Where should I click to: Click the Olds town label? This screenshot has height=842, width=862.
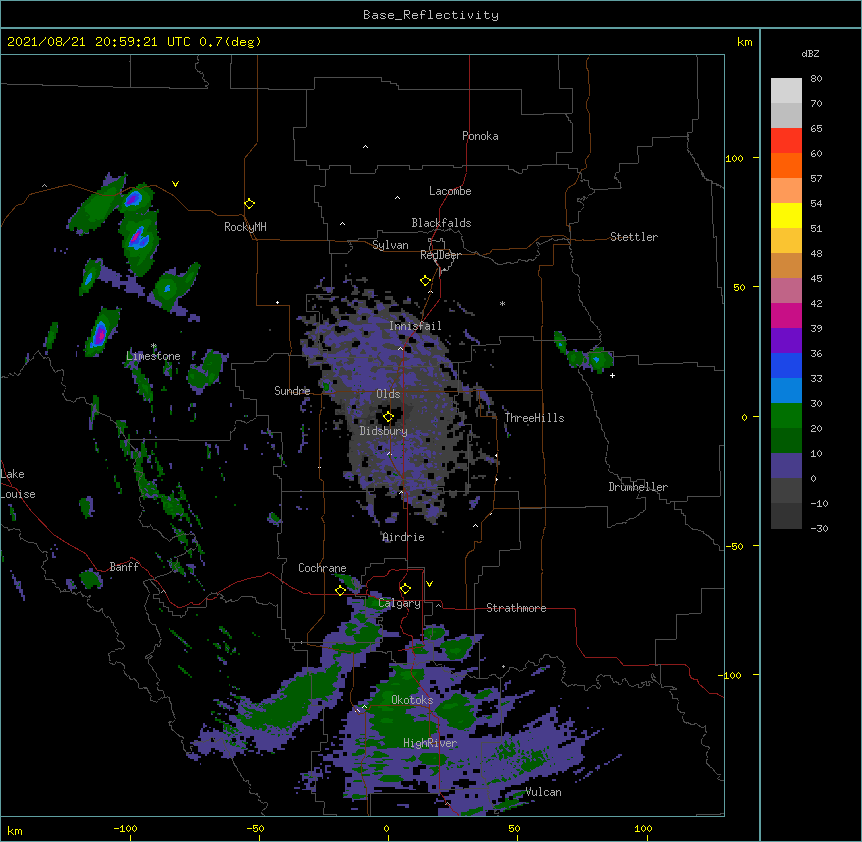coord(388,394)
